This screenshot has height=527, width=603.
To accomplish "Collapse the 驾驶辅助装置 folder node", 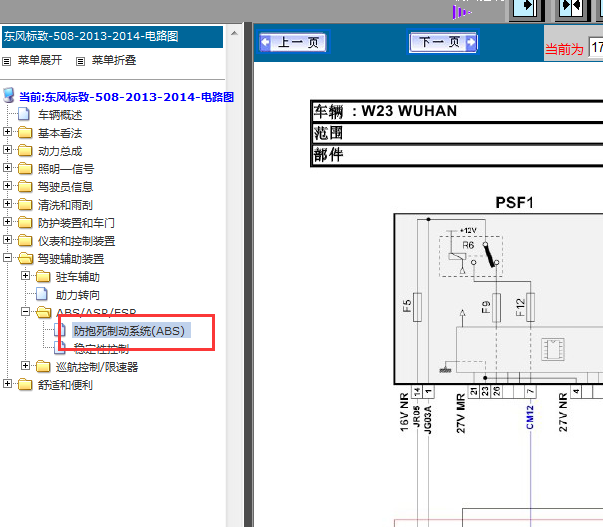I will pos(7,257).
